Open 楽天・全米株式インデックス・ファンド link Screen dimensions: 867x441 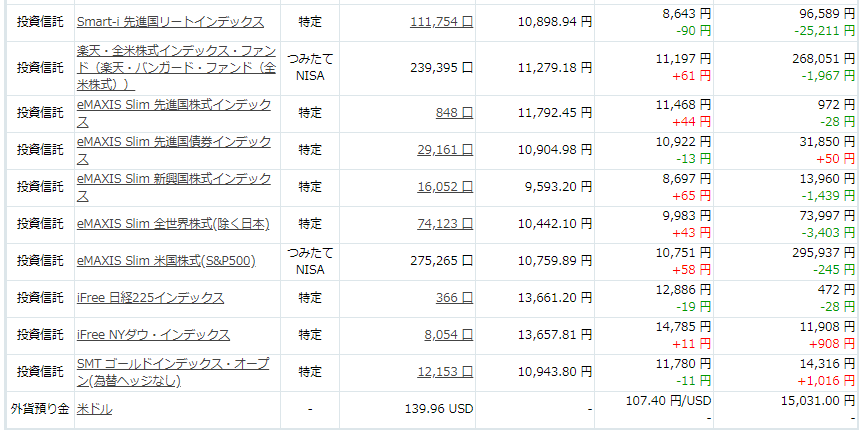176,67
